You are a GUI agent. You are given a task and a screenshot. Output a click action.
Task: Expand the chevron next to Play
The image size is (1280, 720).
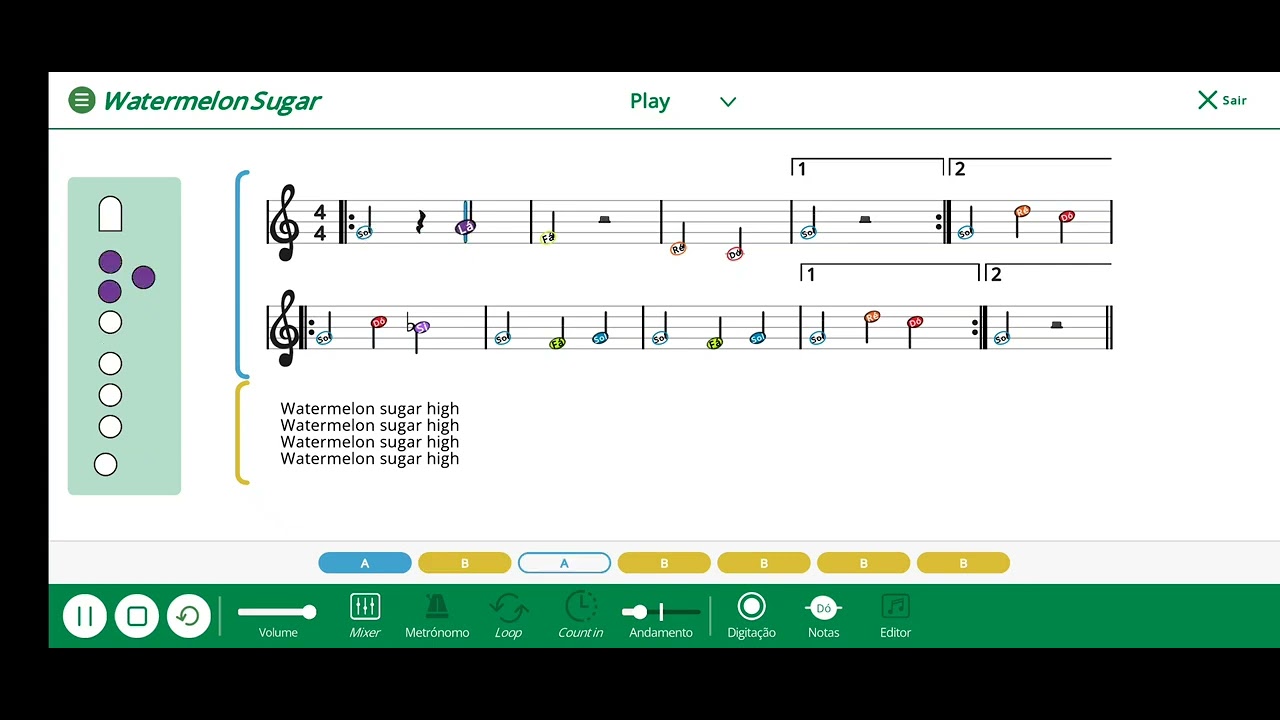(x=728, y=101)
